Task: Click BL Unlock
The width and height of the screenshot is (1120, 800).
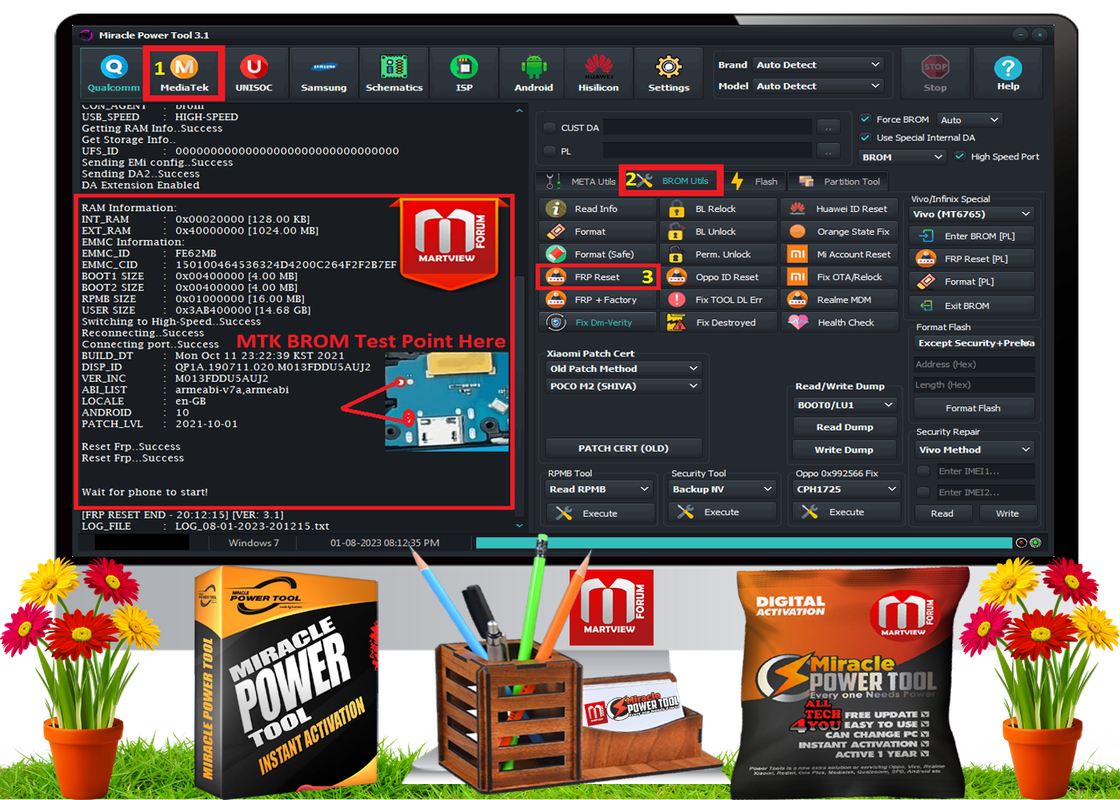Action: [719, 231]
